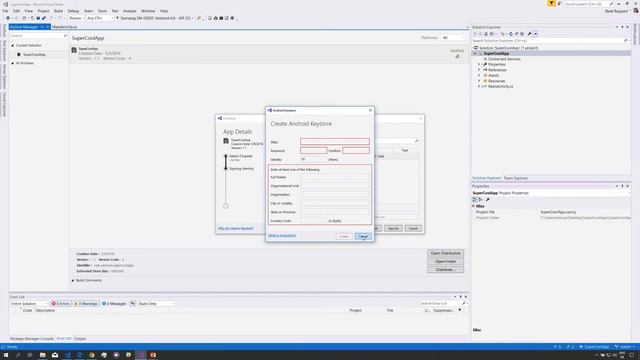Click the Full Name field
640x360 pixels.
(335, 177)
